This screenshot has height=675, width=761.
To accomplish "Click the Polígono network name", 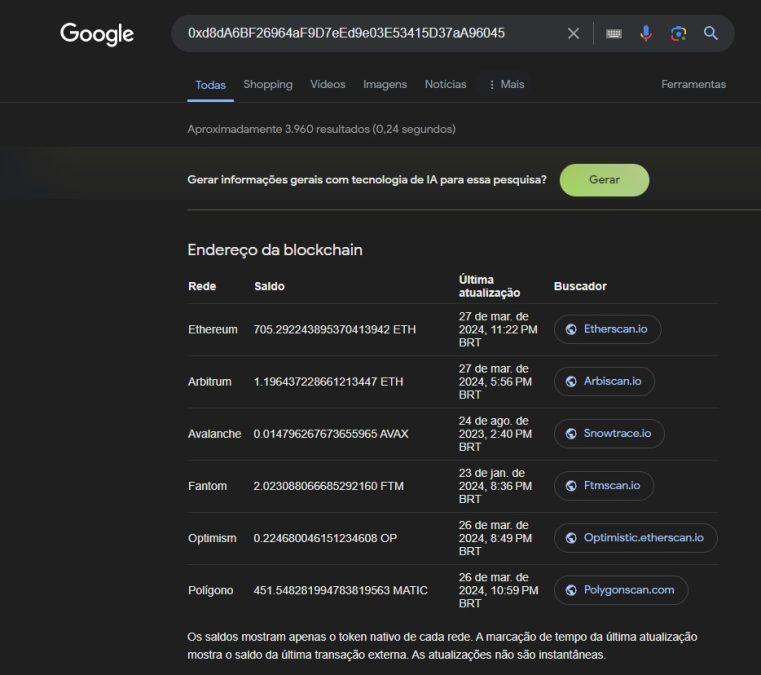I will pos(211,591).
